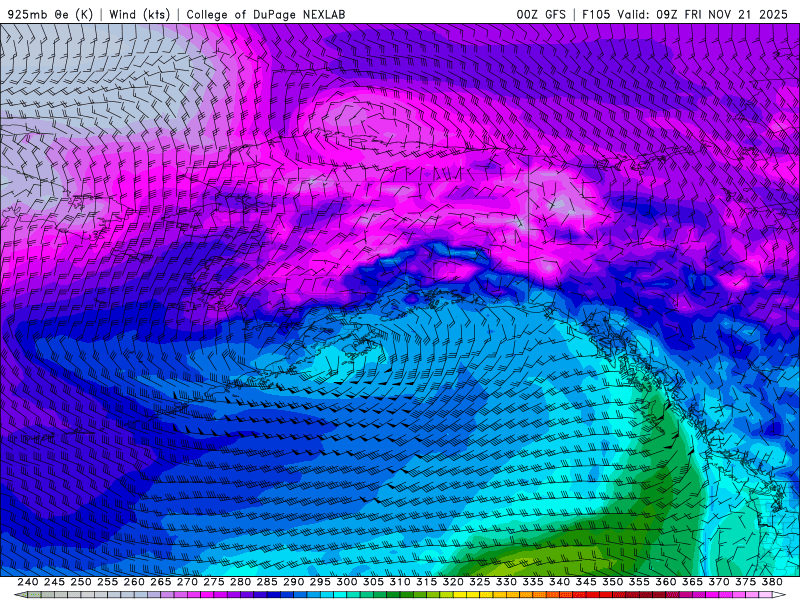Image resolution: width=800 pixels, height=600 pixels.
Task: Click the 265 color scale label
Action: (161, 582)
